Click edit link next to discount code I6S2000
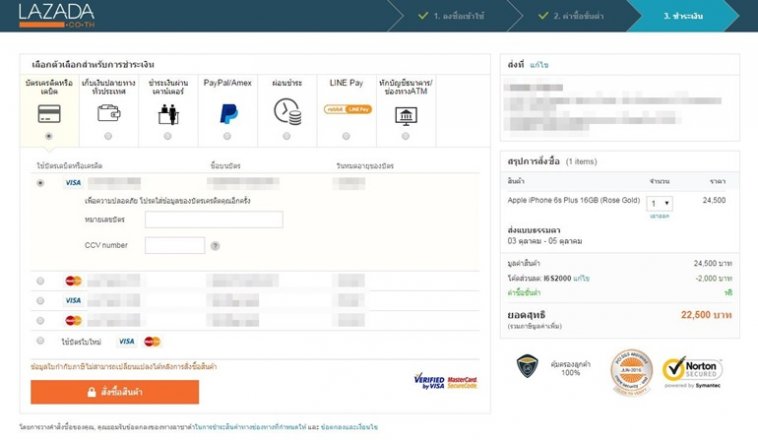The image size is (758, 440). 581,277
